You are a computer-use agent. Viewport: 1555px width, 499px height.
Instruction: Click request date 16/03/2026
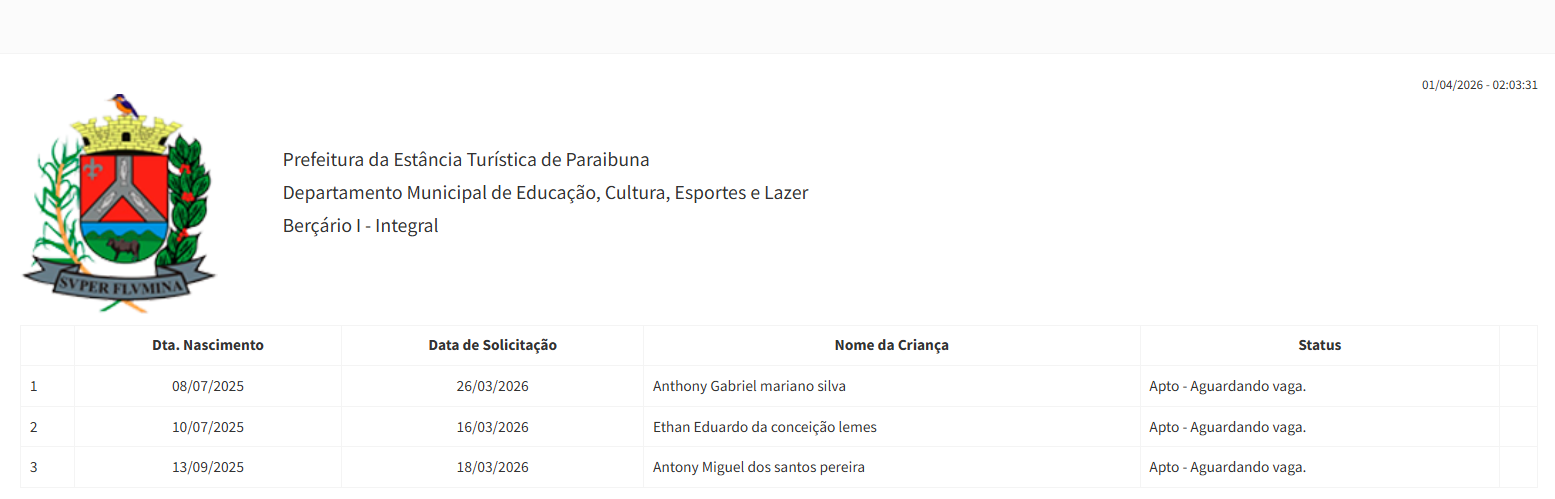[492, 427]
